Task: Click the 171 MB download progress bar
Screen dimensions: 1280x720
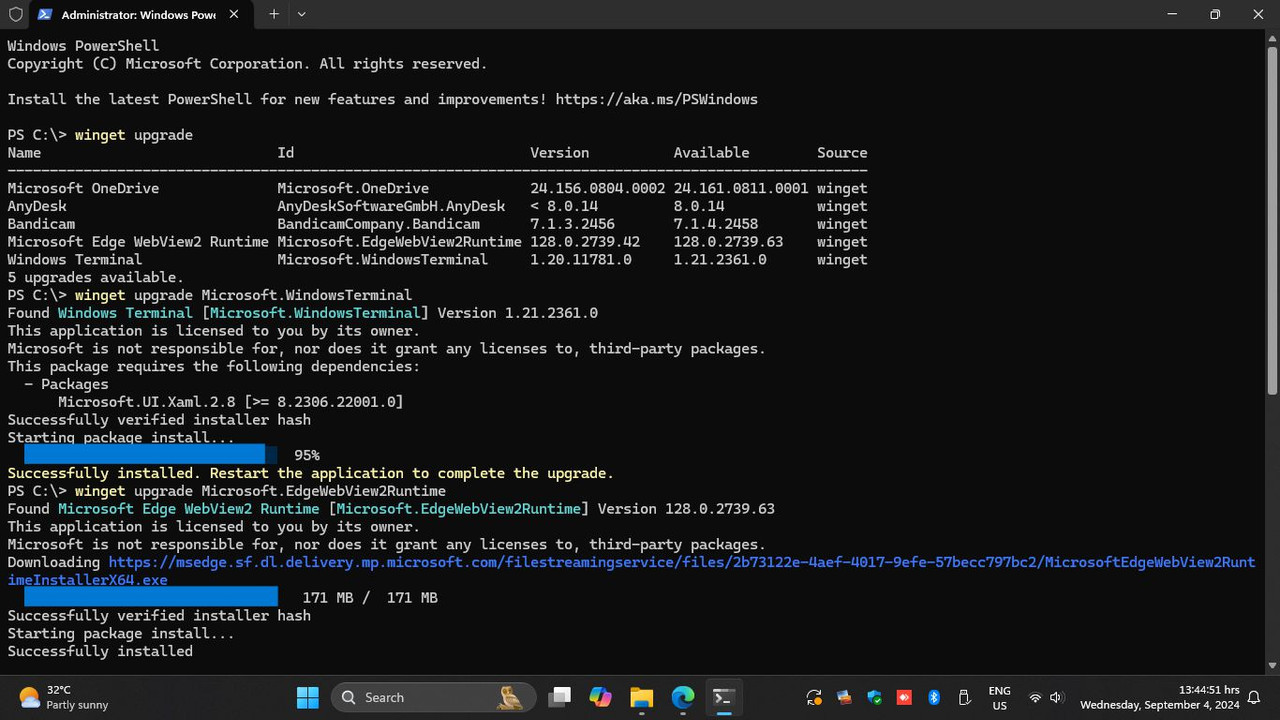Action: pos(151,597)
